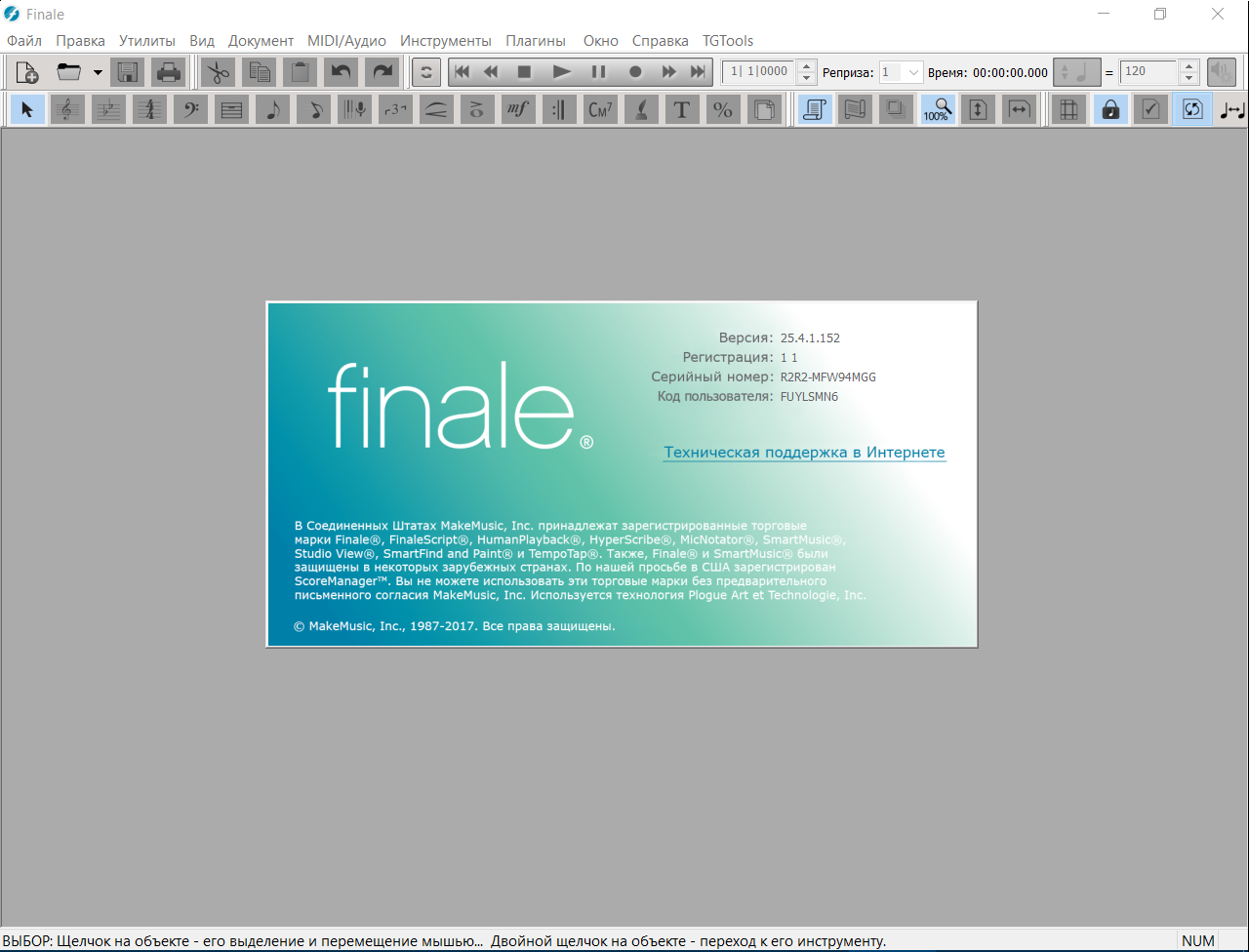This screenshot has height=952, width=1249.
Task: Toggle the loop/refresh playback button
Action: coord(426,71)
